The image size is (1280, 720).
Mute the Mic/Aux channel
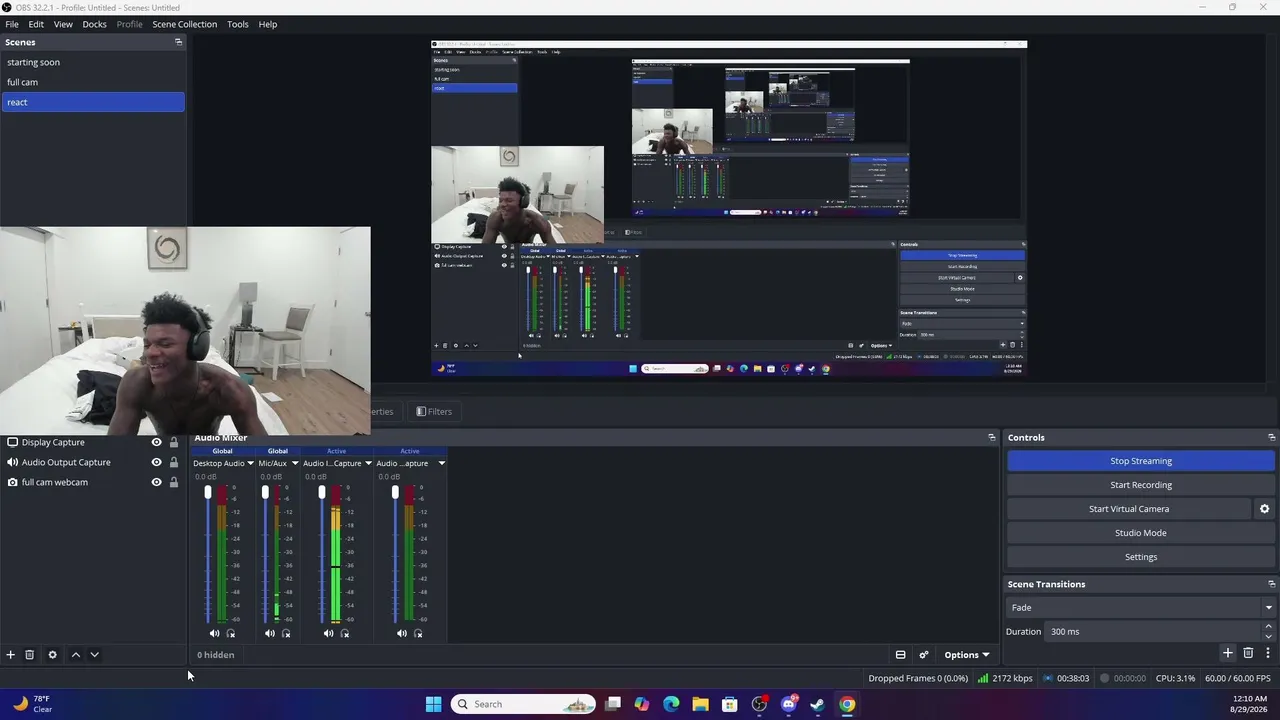[269, 633]
